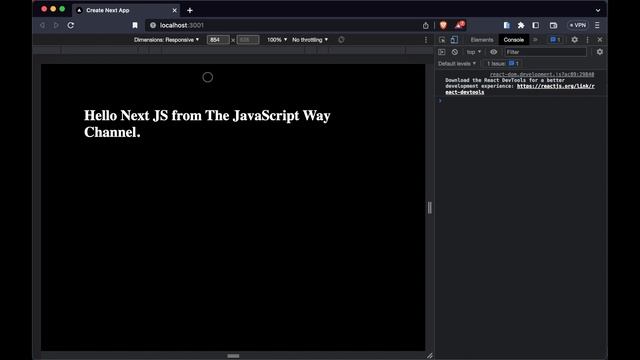
Task: Open DevTools settings gear in tab bar
Action: click(x=574, y=40)
